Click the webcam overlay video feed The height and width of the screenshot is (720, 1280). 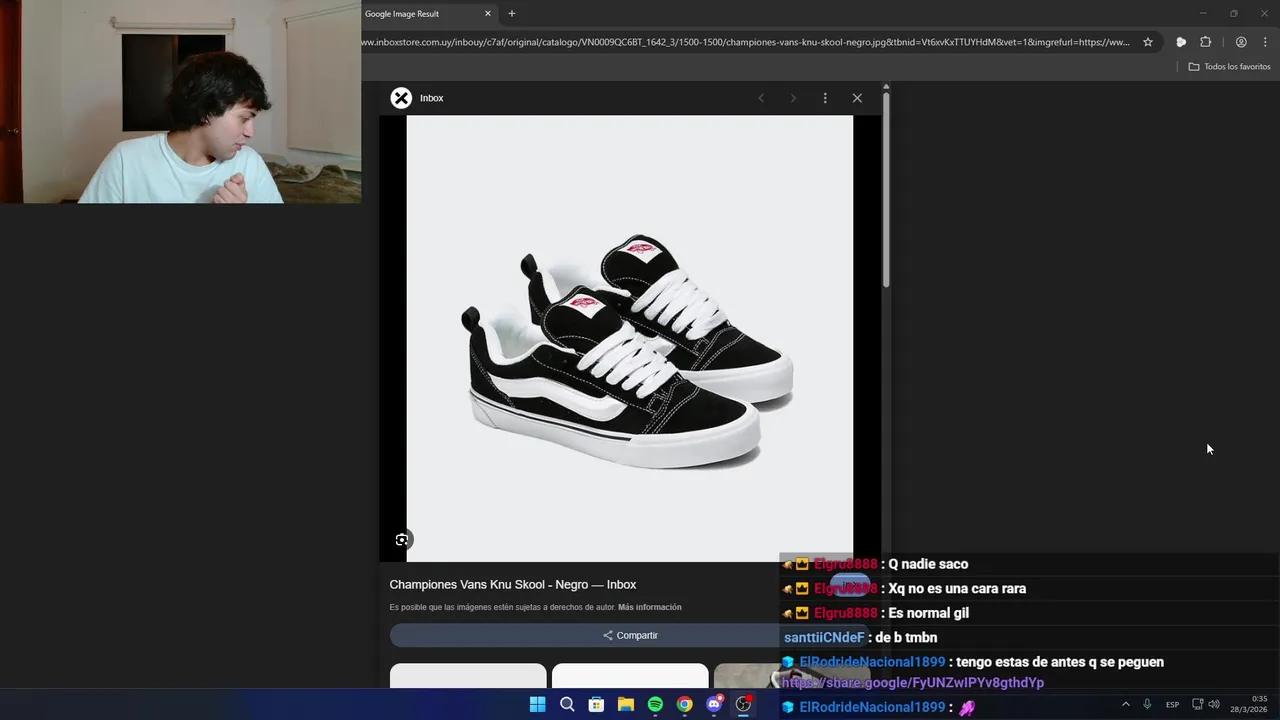point(180,102)
